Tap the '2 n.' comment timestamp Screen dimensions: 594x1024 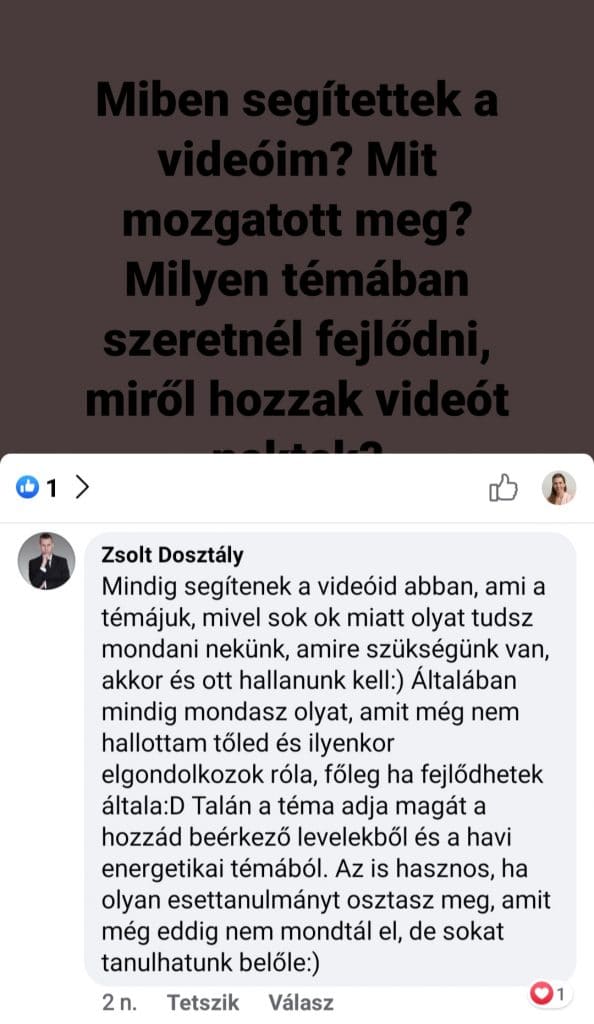pos(119,1002)
